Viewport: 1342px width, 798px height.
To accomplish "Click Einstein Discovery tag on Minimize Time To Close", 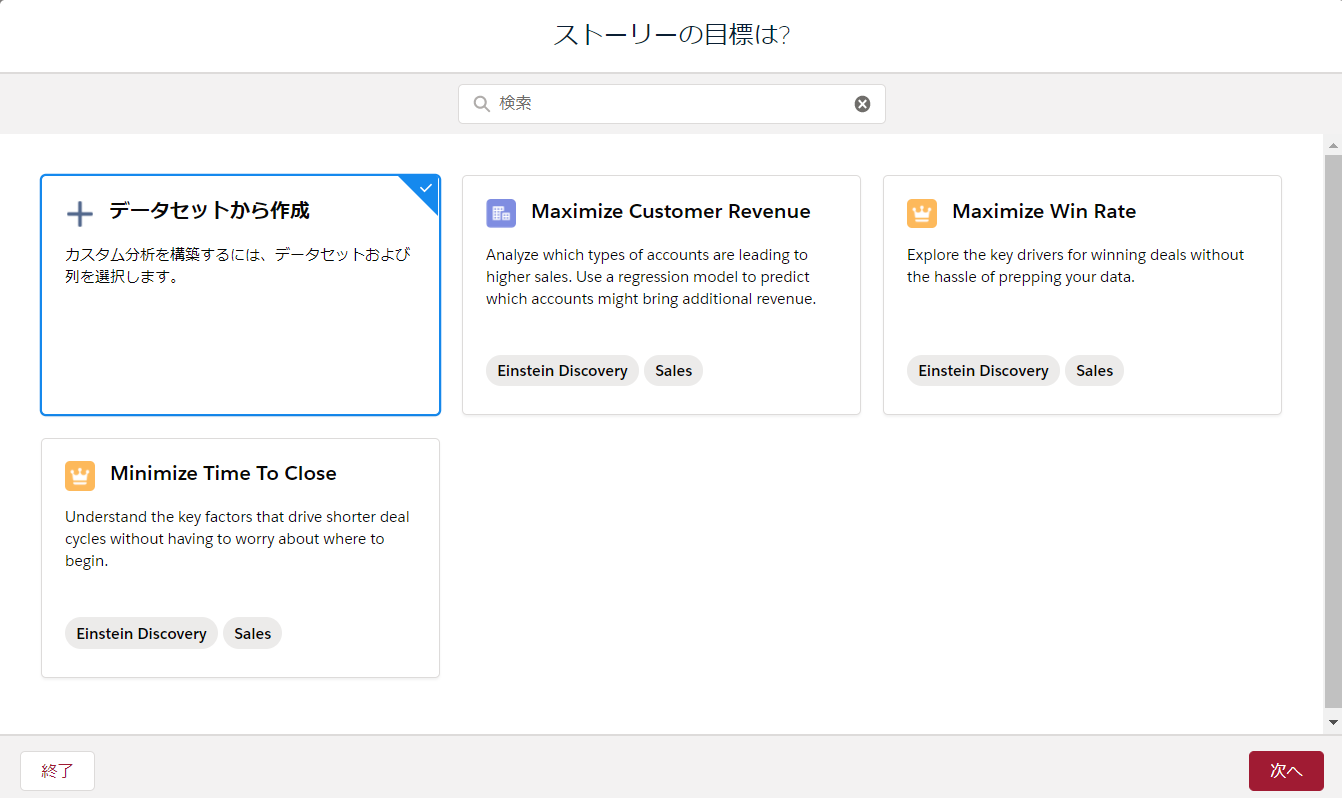I will [141, 634].
